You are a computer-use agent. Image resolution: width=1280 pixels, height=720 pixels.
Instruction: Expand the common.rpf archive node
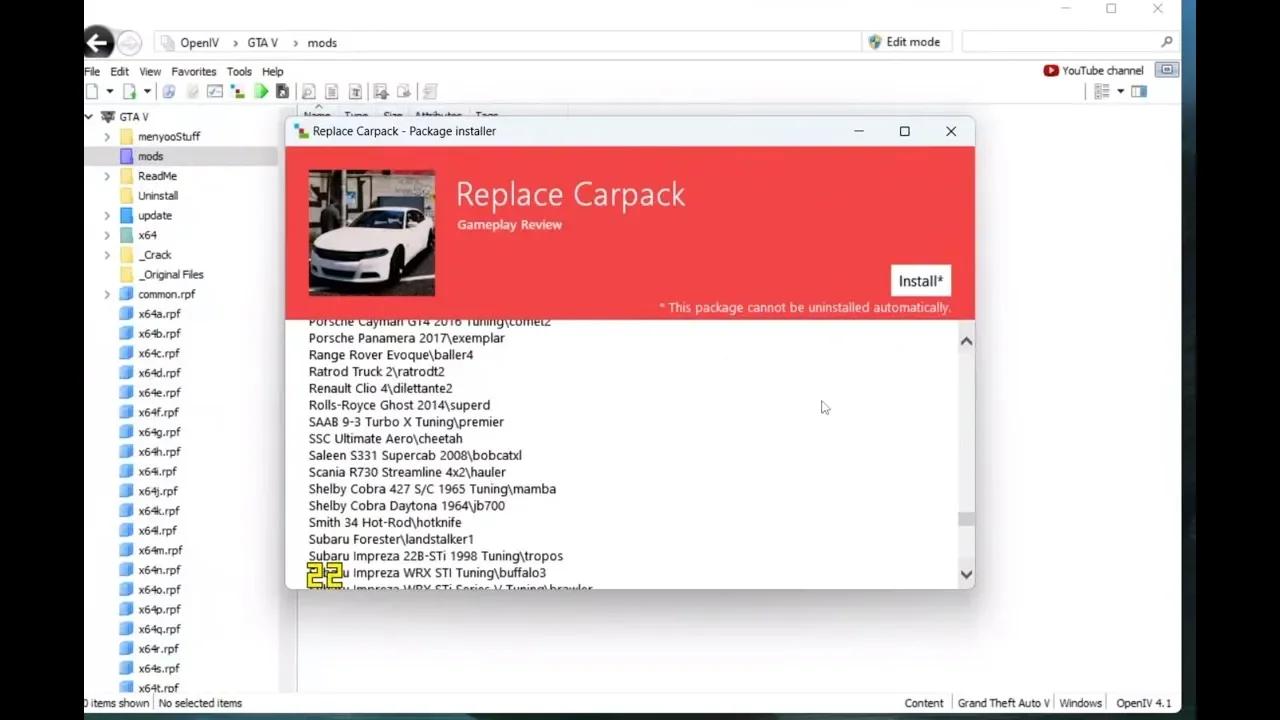tap(107, 294)
